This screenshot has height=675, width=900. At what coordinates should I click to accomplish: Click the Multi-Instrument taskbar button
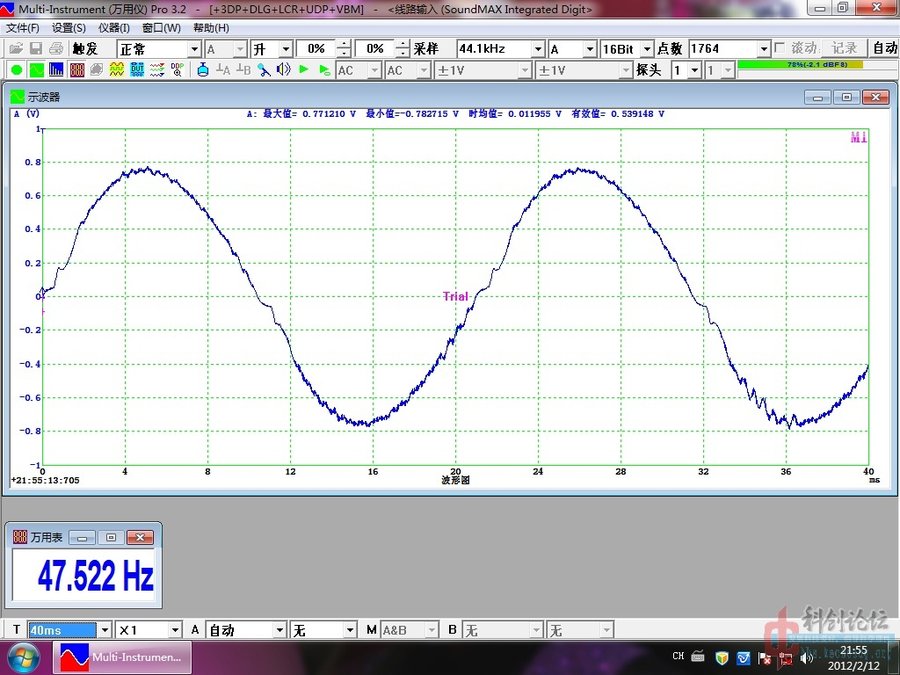click(122, 658)
